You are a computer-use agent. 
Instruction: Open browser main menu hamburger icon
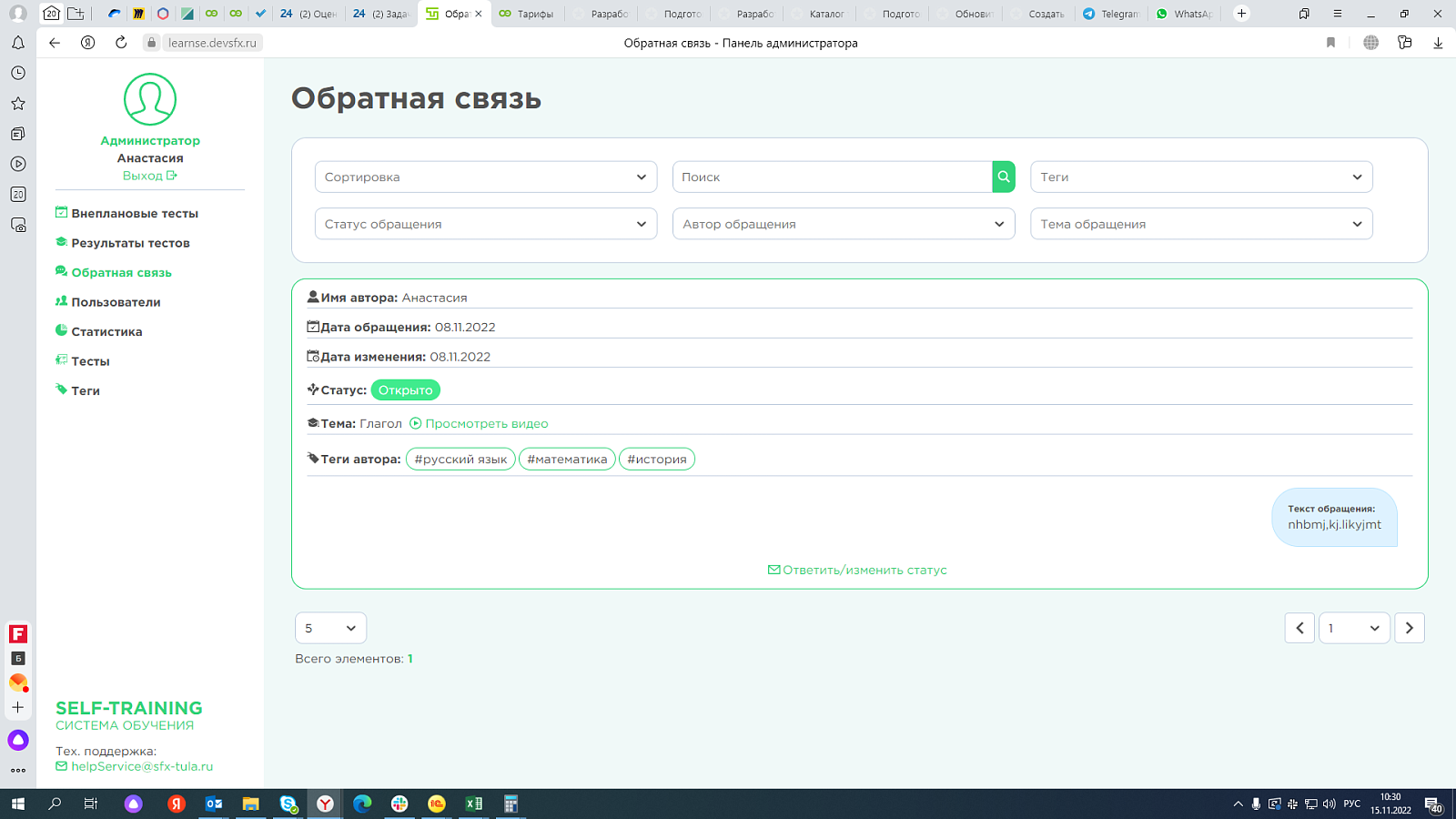[1337, 14]
